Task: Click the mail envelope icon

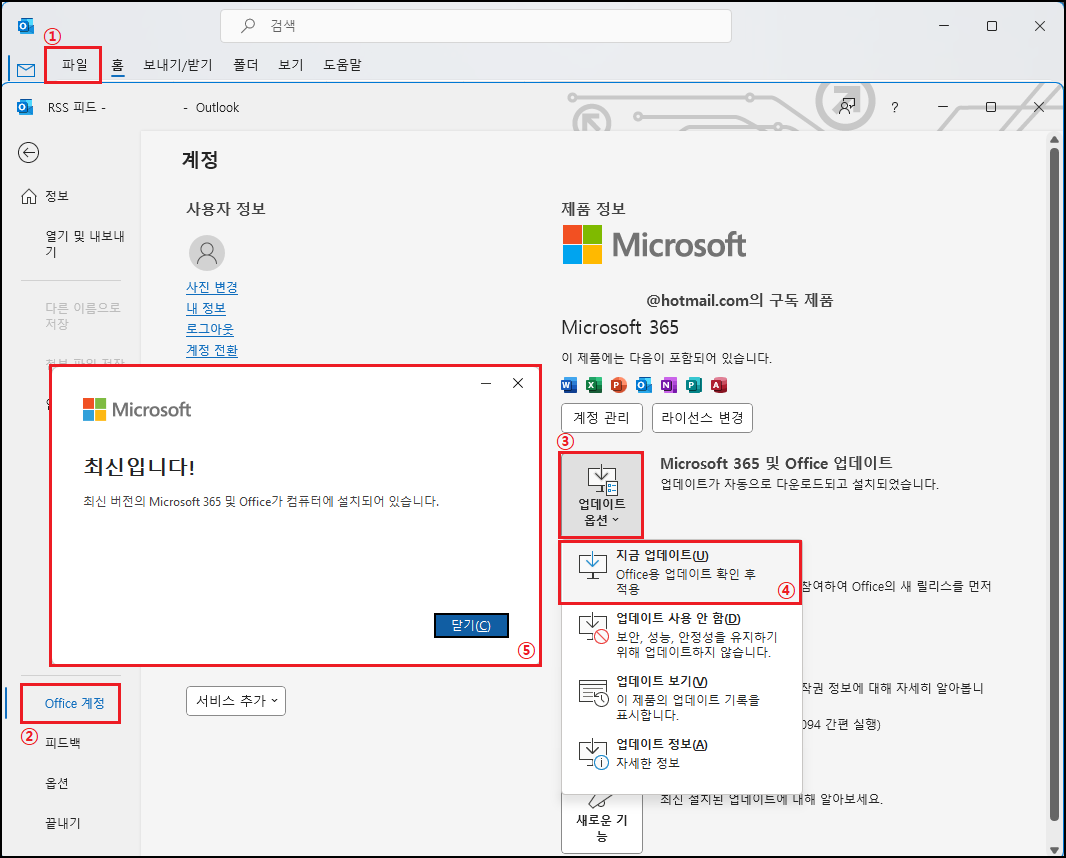Action: (x=26, y=69)
